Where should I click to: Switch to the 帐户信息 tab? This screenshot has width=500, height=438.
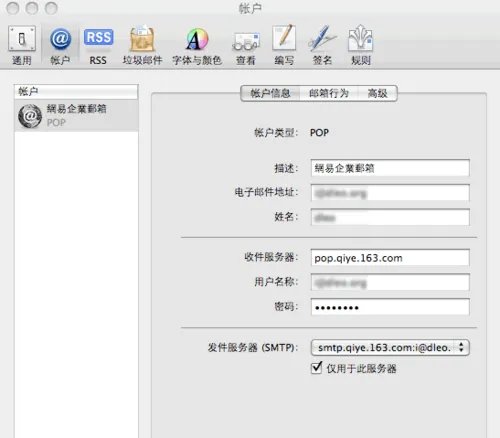point(270,93)
